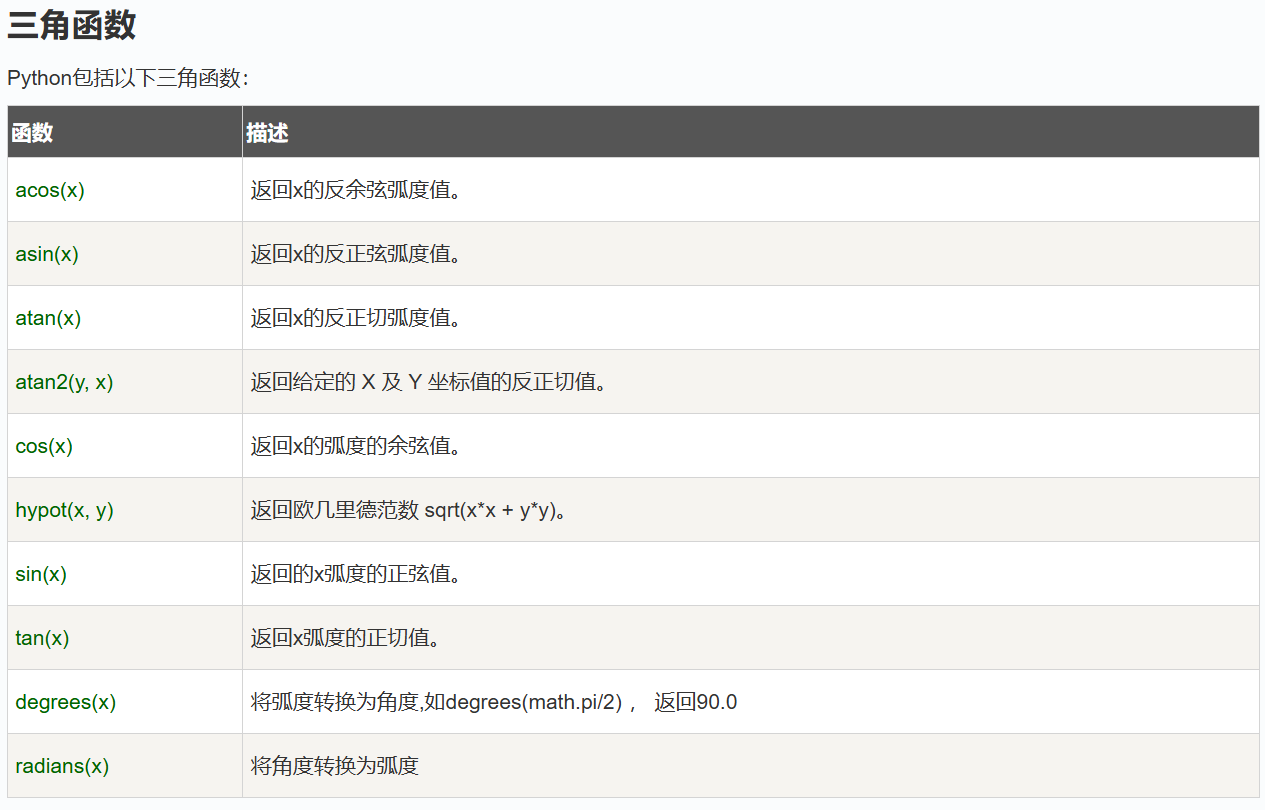Click the cos(x) function link
Screen dimensions: 1265x810
(x=44, y=446)
